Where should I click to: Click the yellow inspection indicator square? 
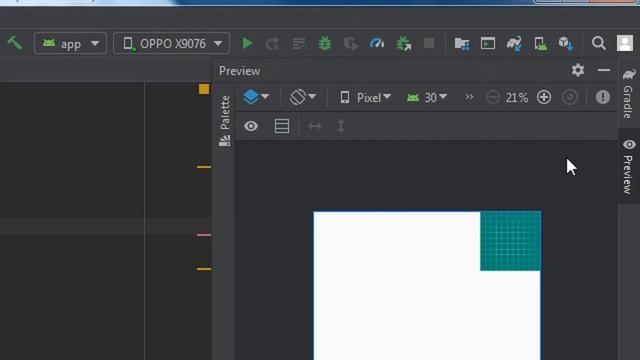204,89
